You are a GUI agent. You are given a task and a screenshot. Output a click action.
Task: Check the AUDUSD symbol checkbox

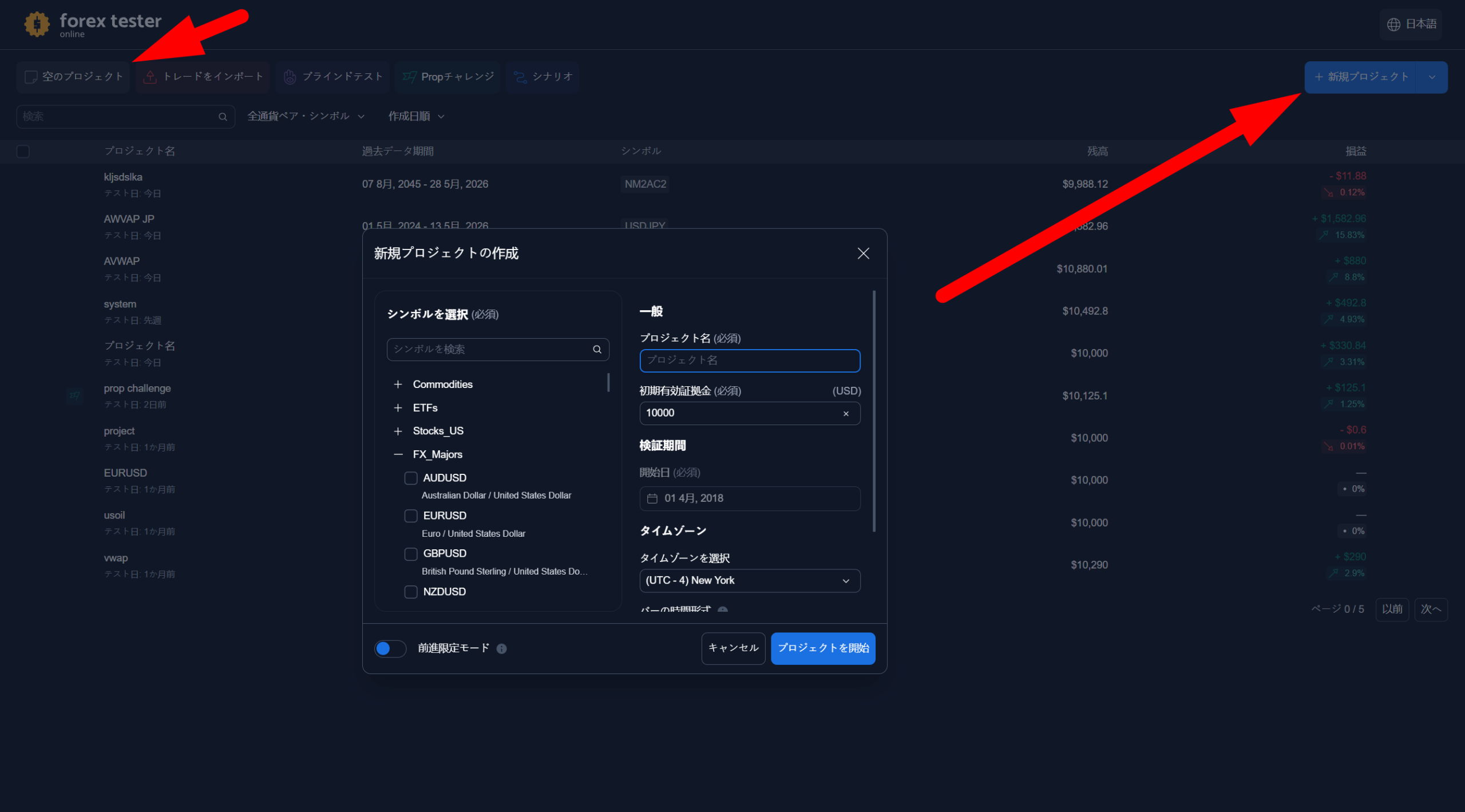point(410,478)
